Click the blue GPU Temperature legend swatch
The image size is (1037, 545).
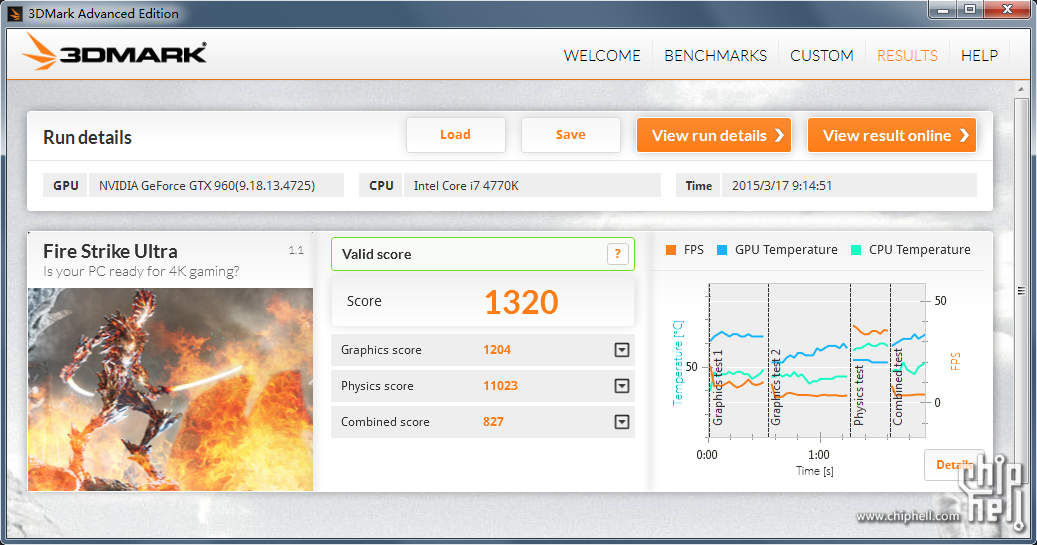[x=722, y=250]
